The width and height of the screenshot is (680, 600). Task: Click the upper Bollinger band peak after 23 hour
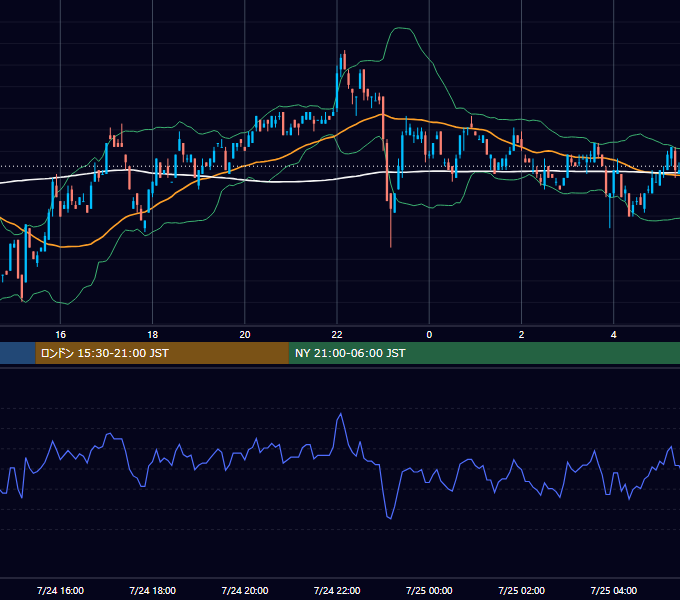(x=400, y=29)
